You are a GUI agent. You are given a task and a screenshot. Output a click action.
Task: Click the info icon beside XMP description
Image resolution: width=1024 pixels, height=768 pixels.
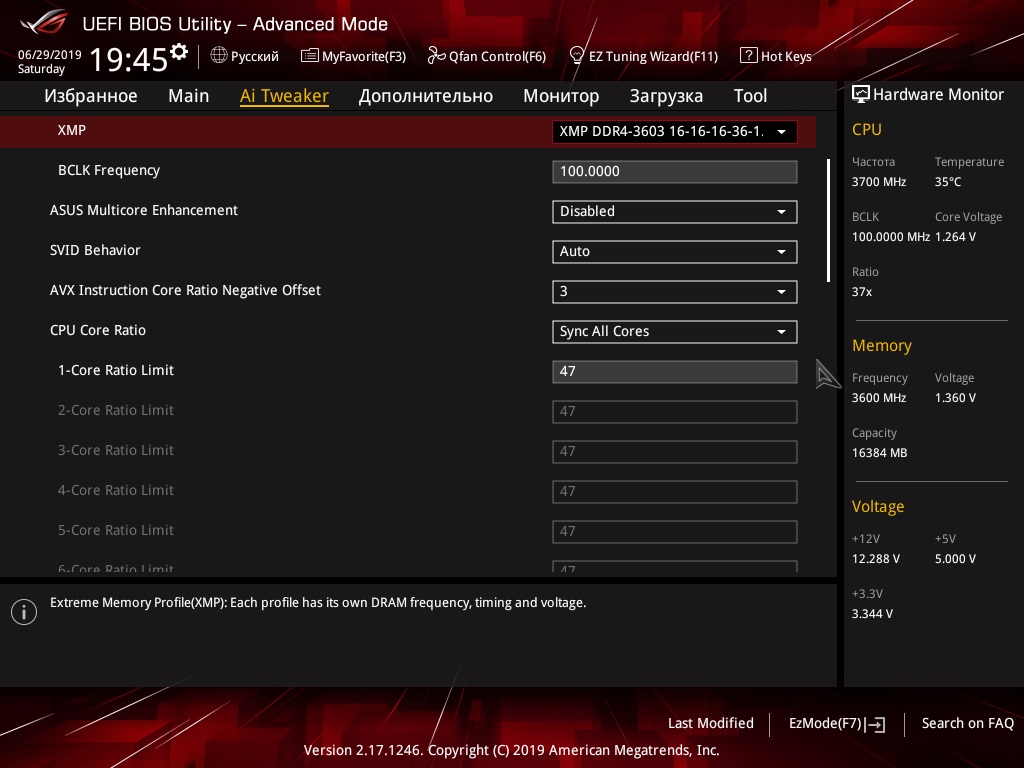(x=24, y=612)
